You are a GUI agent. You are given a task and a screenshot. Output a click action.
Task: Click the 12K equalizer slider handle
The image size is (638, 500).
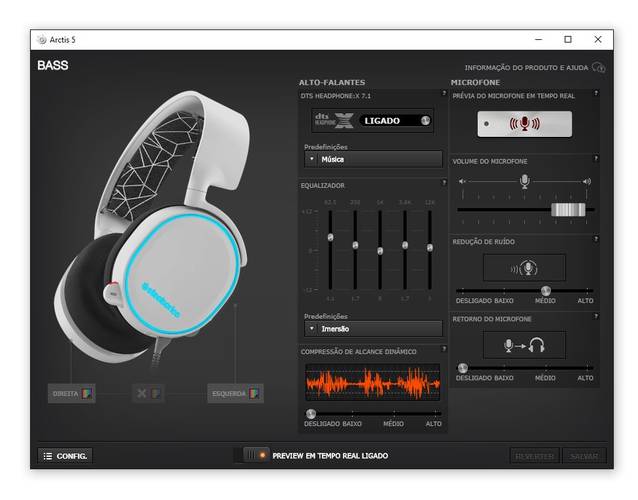point(430,247)
